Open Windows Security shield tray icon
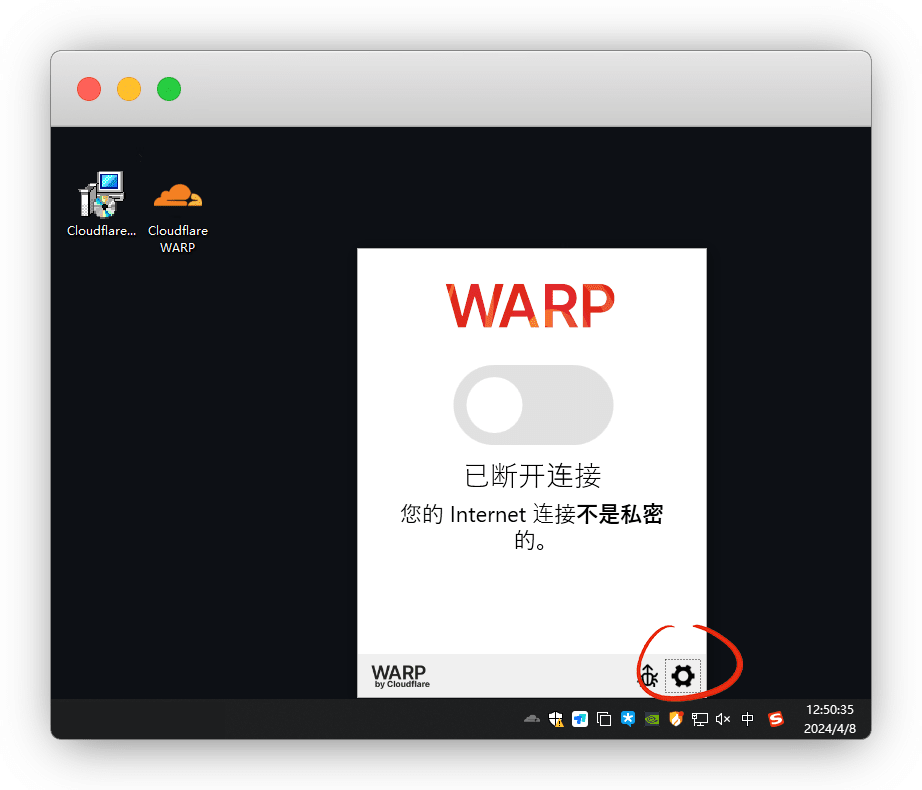 [x=556, y=719]
